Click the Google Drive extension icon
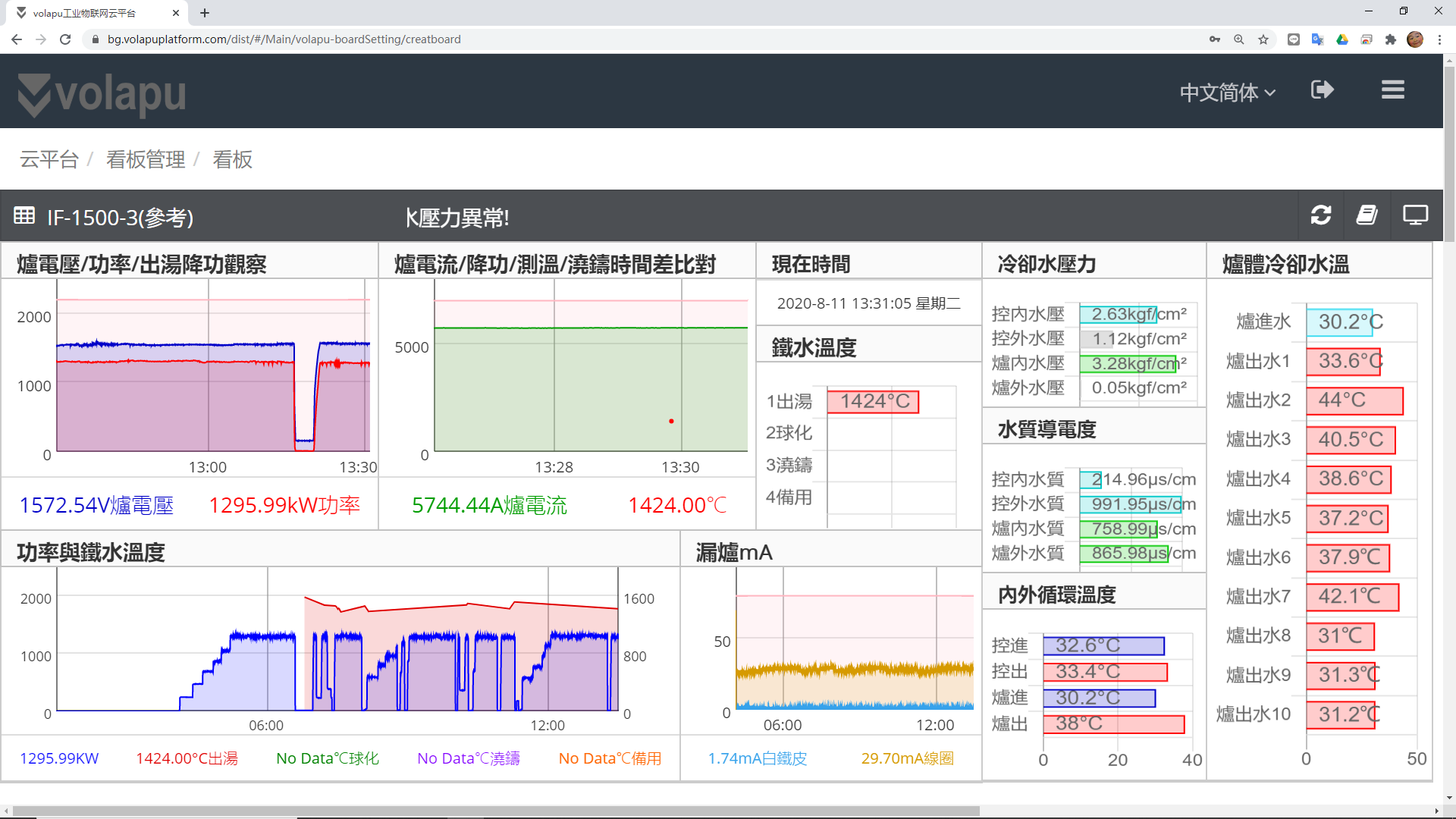1456x819 pixels. 1342,39
